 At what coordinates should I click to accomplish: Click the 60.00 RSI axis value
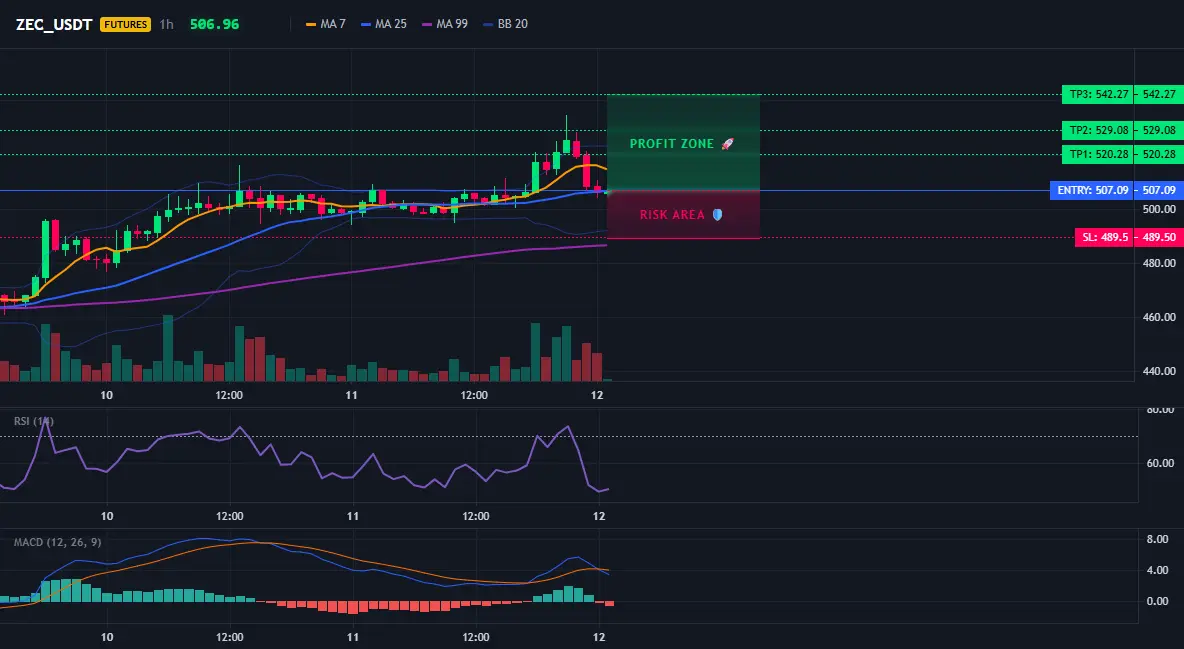(x=1161, y=463)
